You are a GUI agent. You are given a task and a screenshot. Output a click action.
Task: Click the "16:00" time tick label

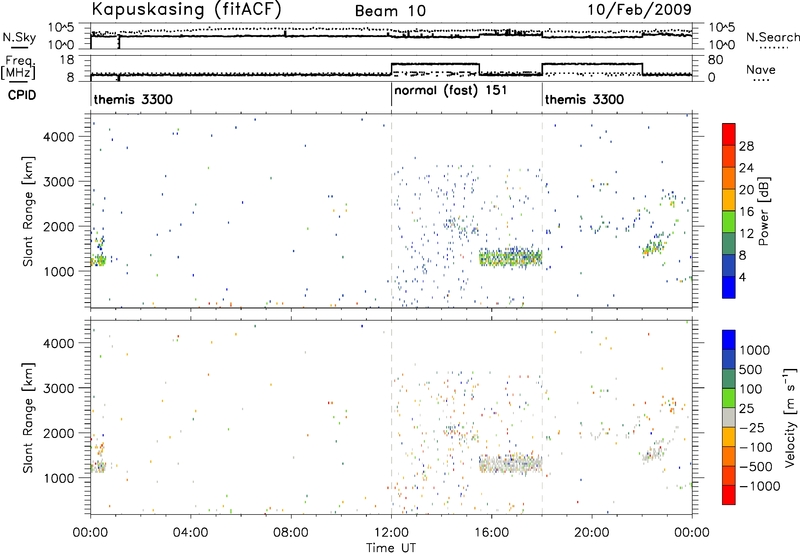tap(491, 533)
